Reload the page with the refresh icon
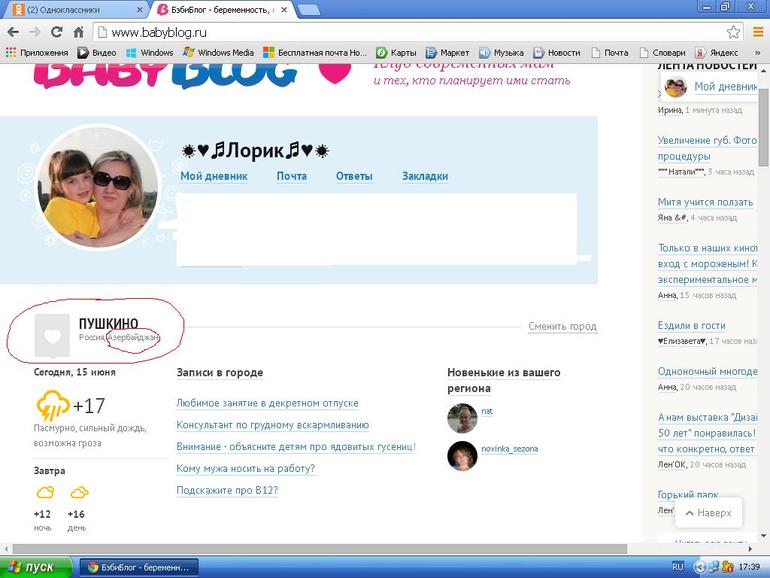Viewport: 770px width, 578px height. pos(56,32)
